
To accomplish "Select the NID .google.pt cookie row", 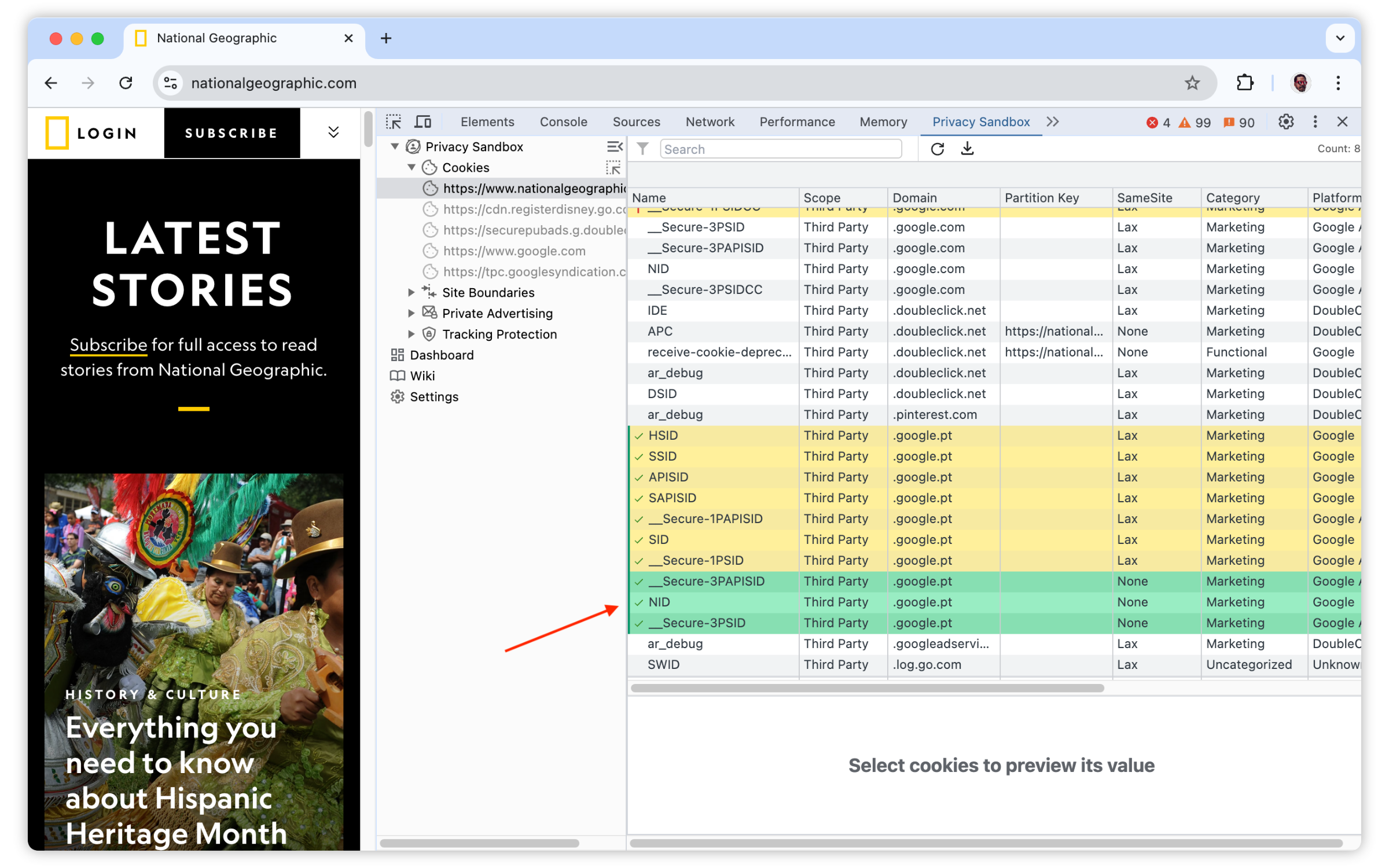I will click(x=994, y=602).
